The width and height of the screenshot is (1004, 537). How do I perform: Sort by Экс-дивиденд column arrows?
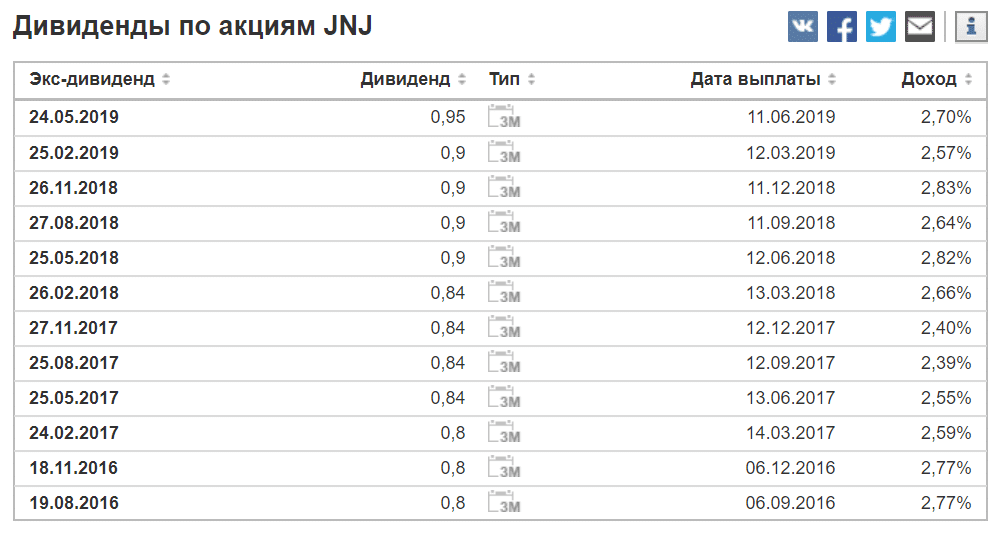(166, 79)
